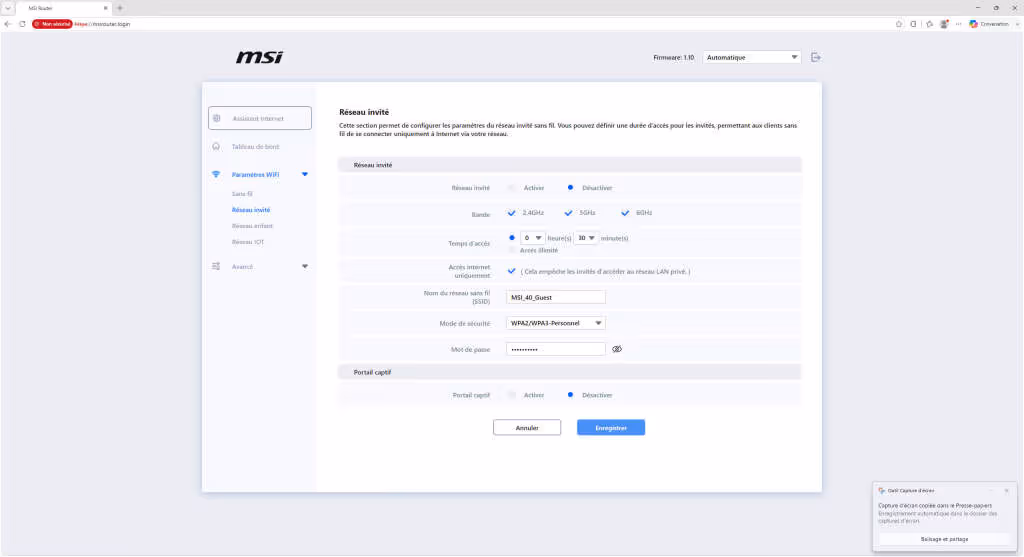The image size is (1024, 557).
Task: Click the WiFi icon beside Paramètres WiFi
Action: click(x=216, y=174)
